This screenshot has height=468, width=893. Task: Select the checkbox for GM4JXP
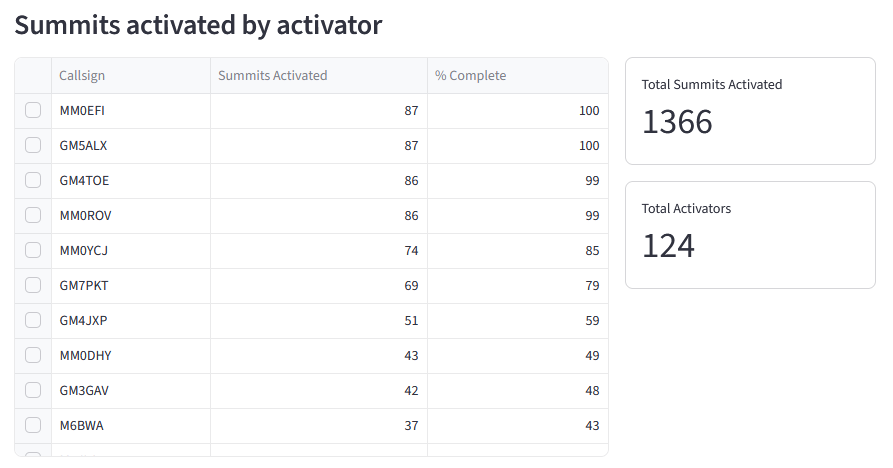(33, 320)
